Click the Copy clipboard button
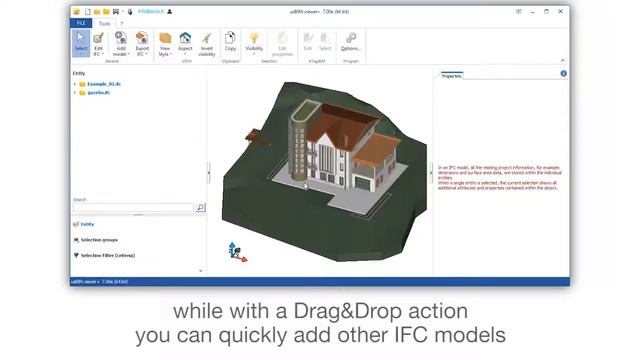 tap(230, 42)
